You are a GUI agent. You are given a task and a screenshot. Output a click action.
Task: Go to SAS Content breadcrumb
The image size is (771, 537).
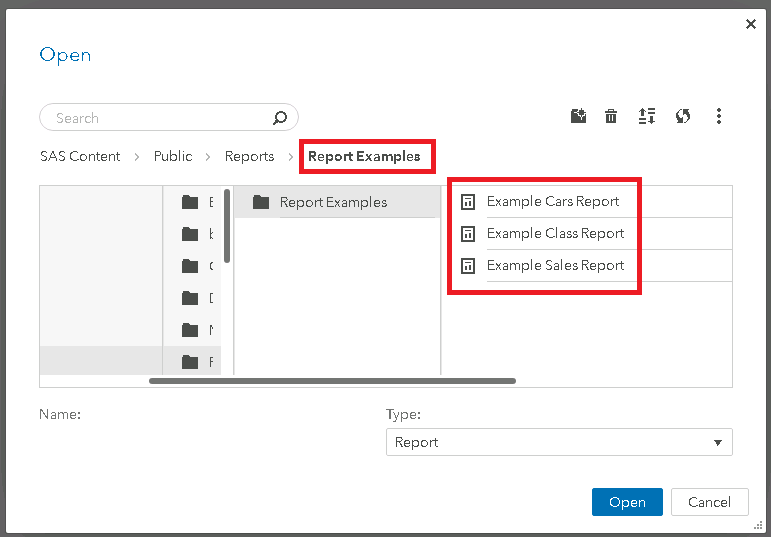tap(80, 157)
